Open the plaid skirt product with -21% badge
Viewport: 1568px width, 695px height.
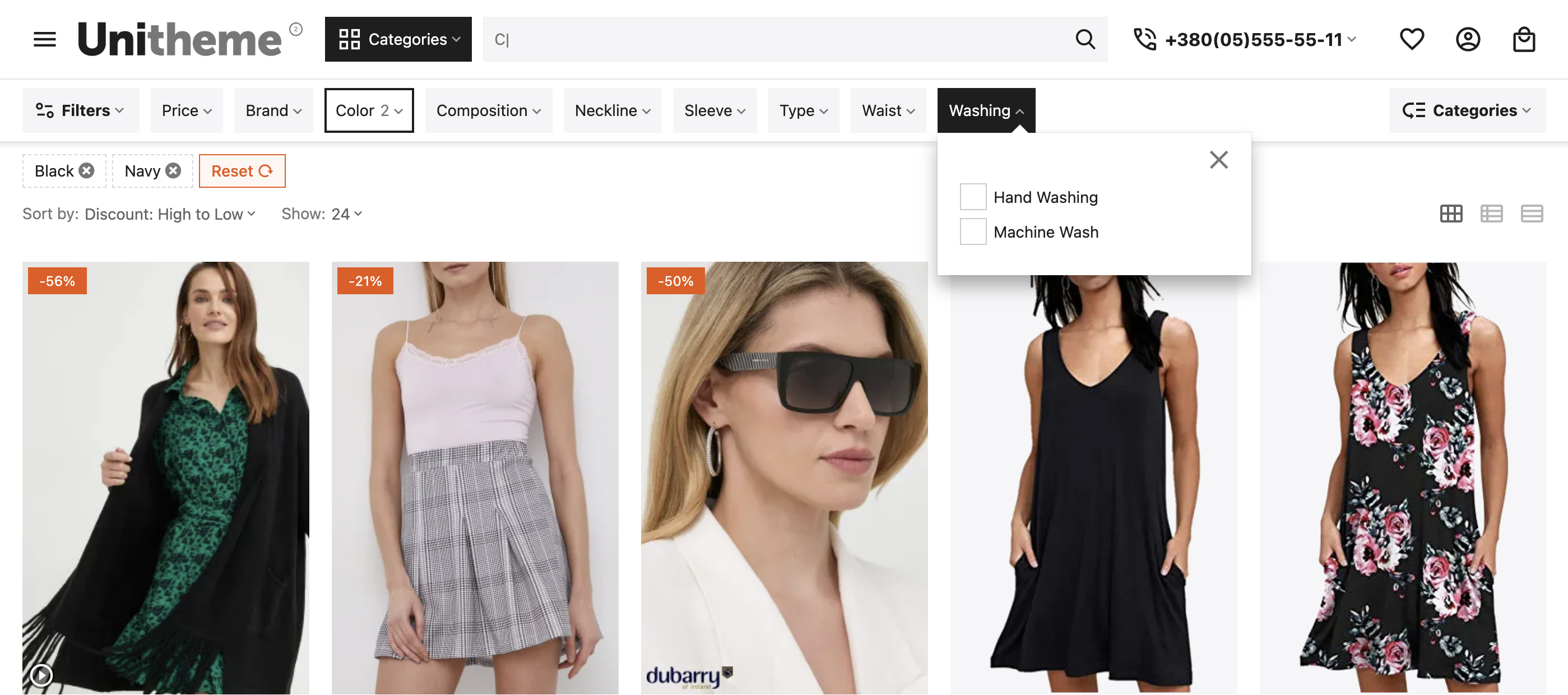click(475, 478)
